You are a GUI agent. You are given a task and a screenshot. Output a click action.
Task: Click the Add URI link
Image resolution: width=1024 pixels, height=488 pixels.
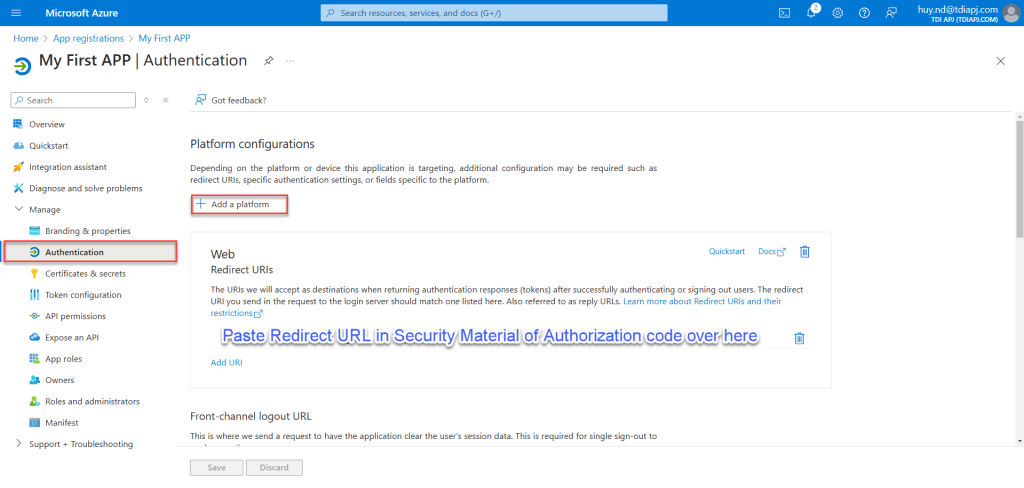click(226, 362)
